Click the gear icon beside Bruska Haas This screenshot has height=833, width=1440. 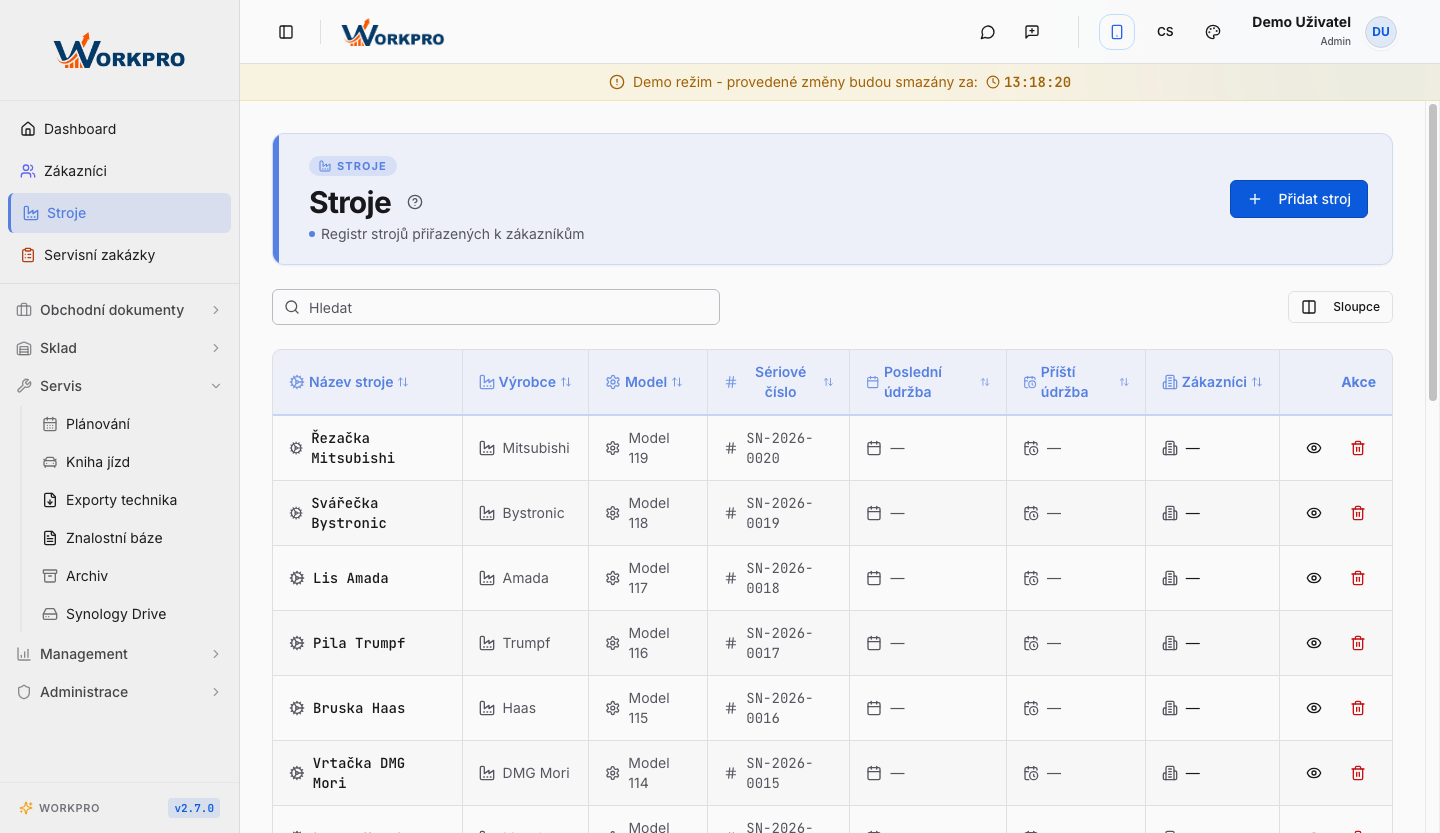(296, 708)
